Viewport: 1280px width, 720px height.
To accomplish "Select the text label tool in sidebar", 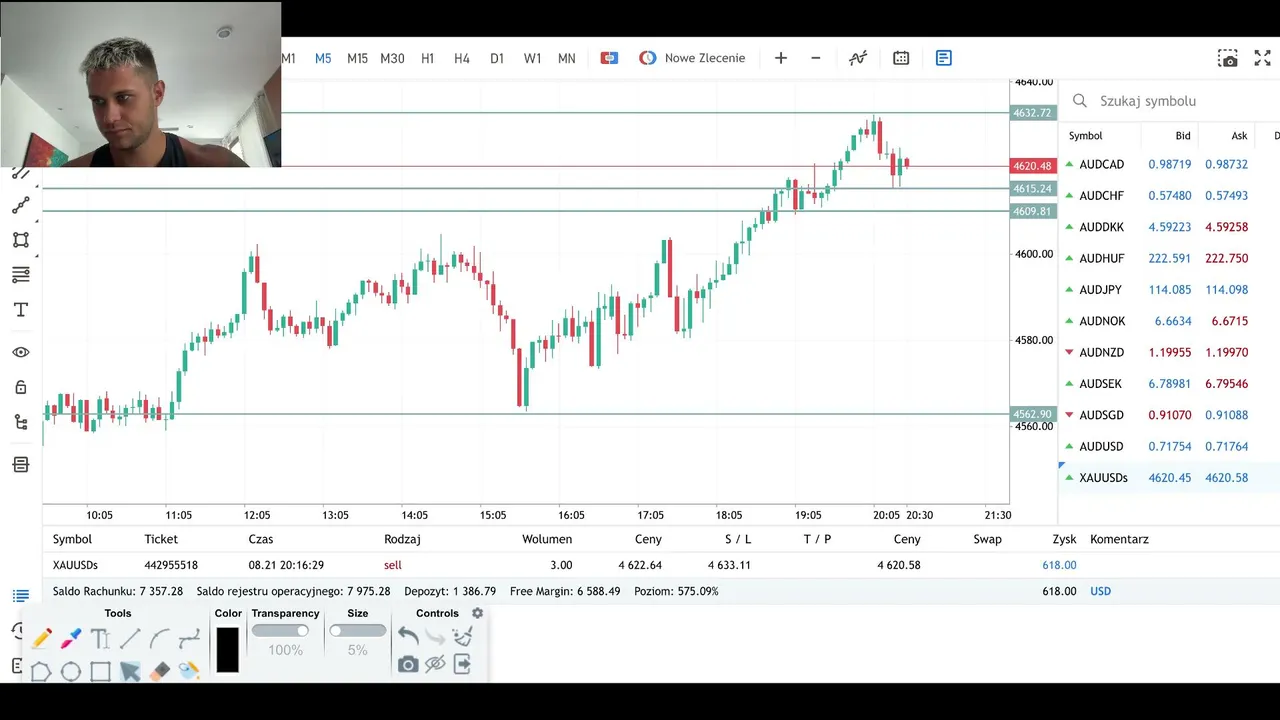I will click(x=20, y=310).
